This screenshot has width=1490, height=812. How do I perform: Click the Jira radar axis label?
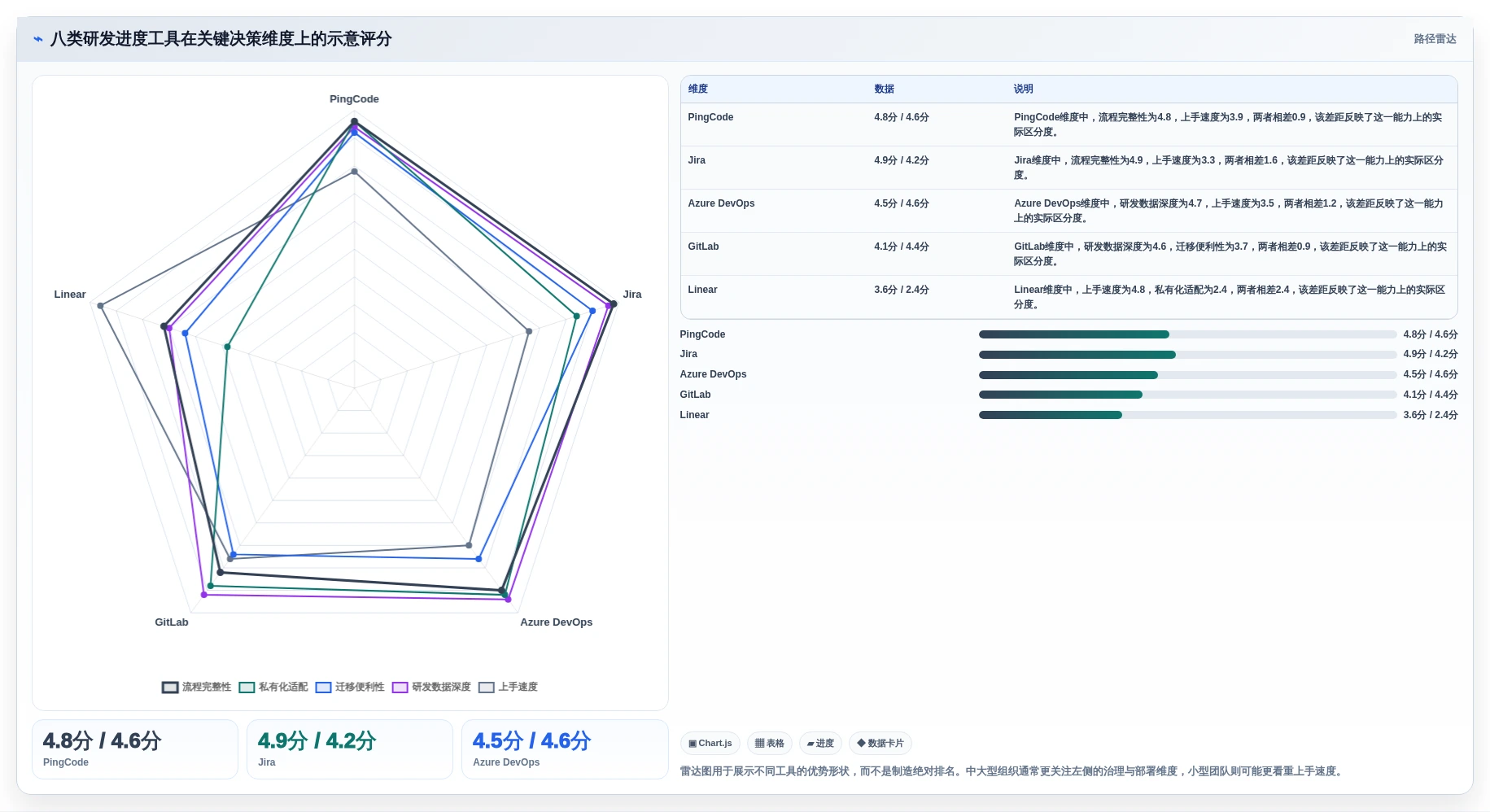tap(632, 295)
